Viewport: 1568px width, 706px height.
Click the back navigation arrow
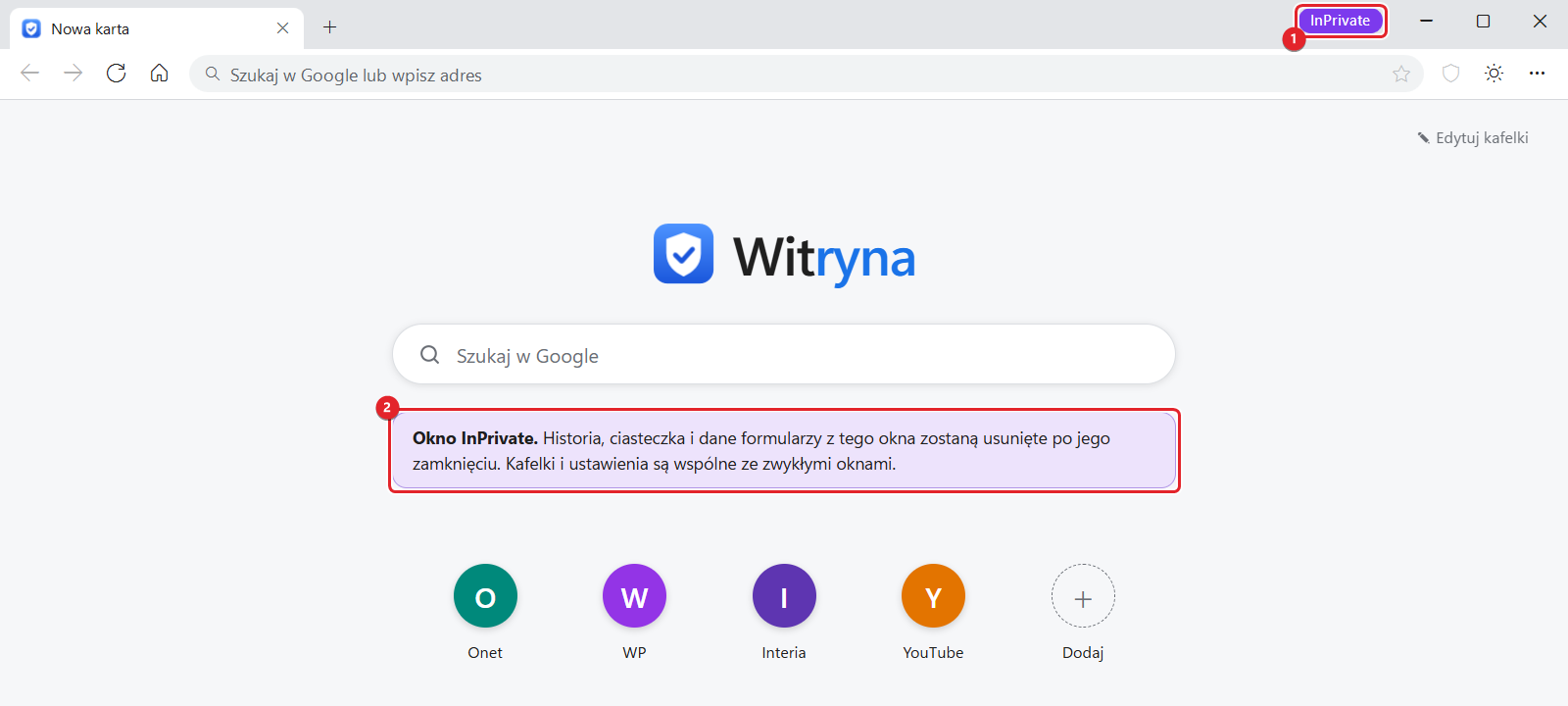pos(29,74)
